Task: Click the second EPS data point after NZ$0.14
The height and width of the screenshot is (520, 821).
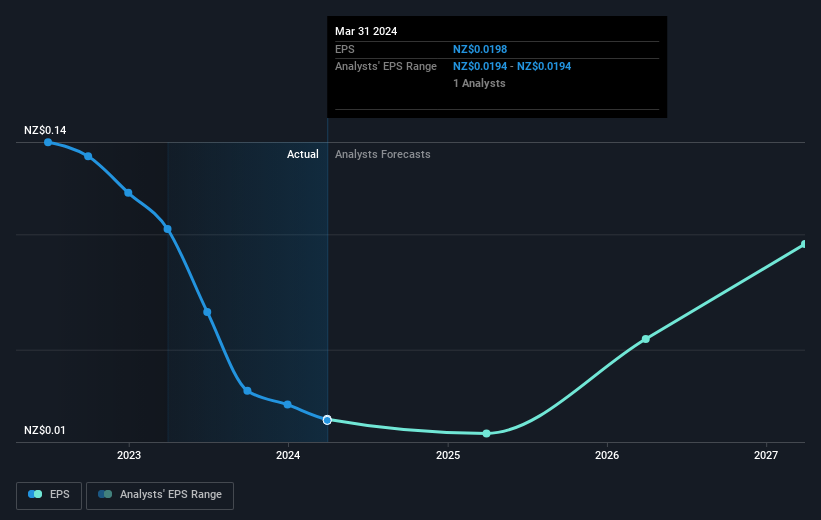Action: 88,156
